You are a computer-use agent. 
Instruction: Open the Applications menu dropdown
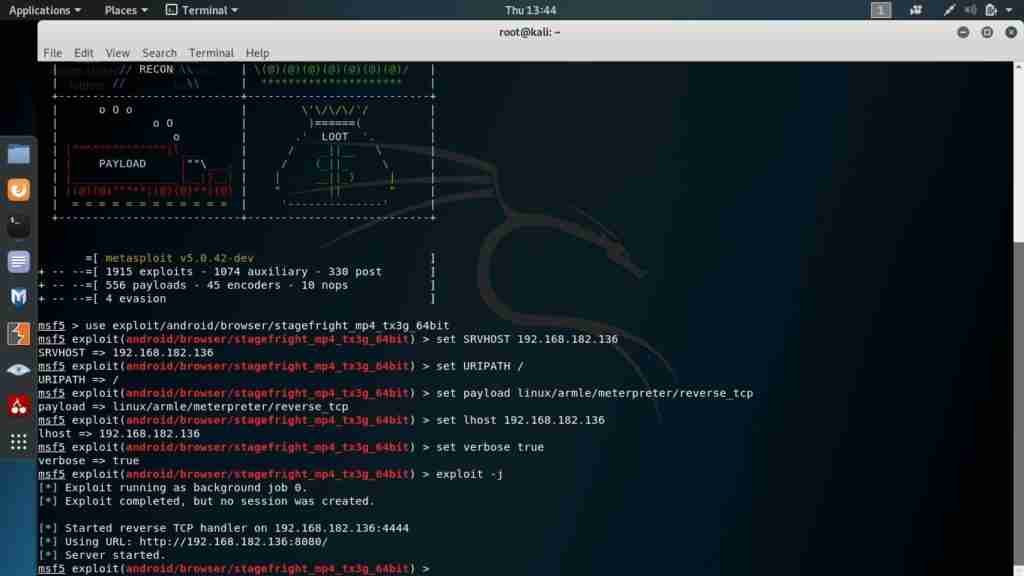(44, 10)
